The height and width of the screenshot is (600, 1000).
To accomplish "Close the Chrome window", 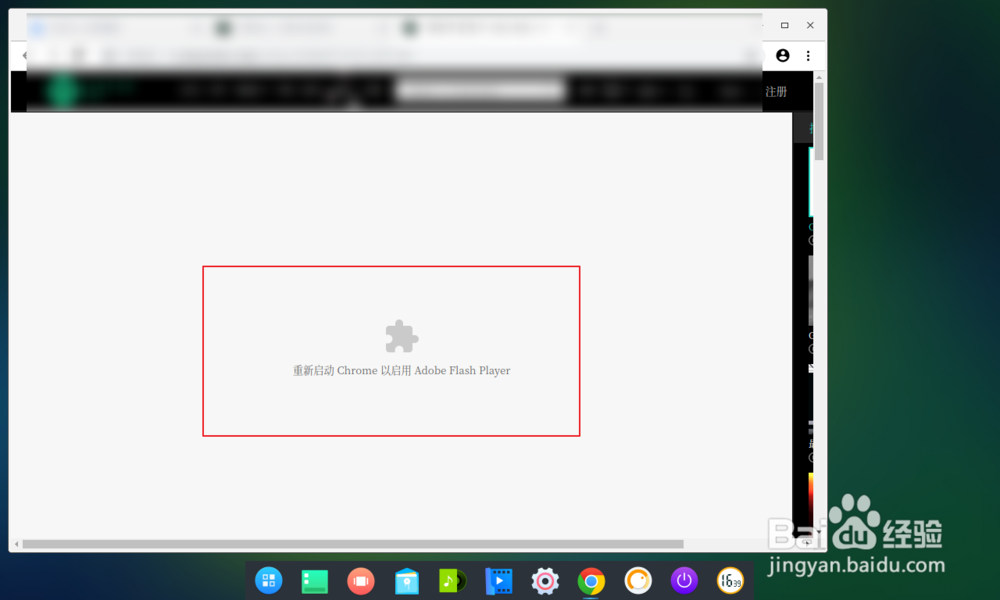I will pos(810,26).
